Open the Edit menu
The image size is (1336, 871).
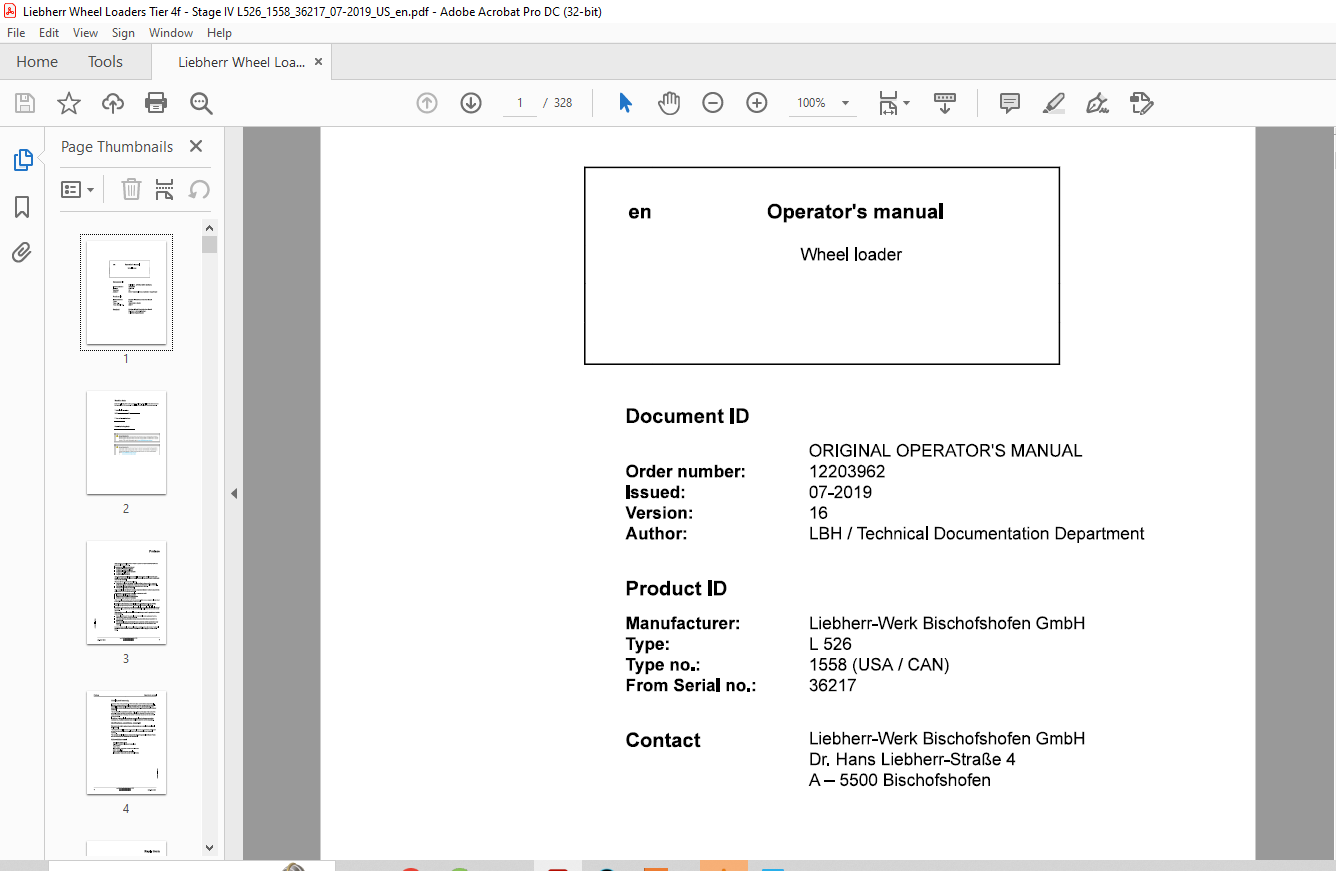49,33
